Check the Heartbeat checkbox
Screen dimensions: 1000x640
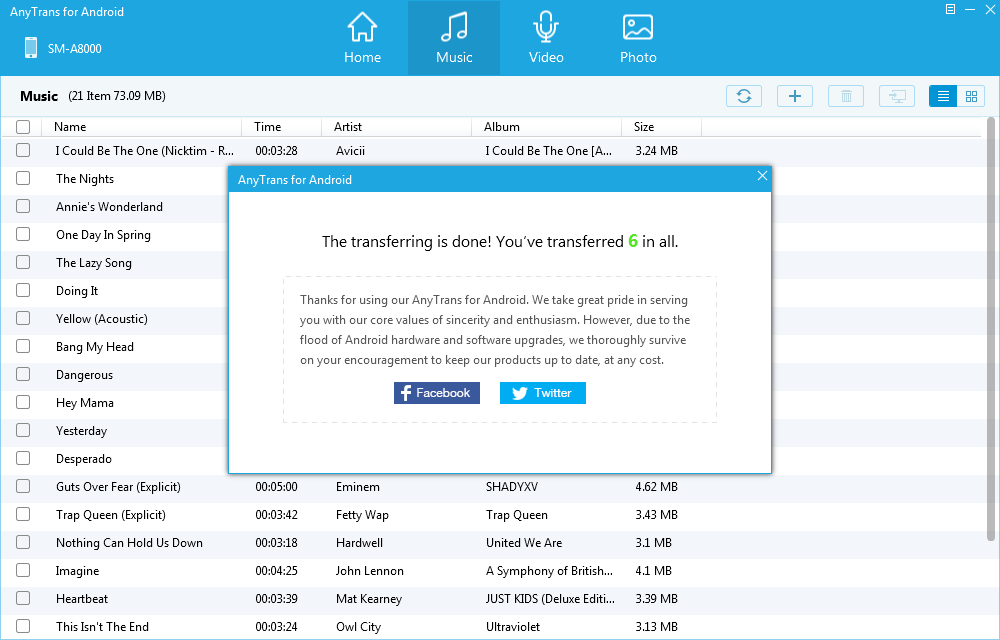(23, 599)
